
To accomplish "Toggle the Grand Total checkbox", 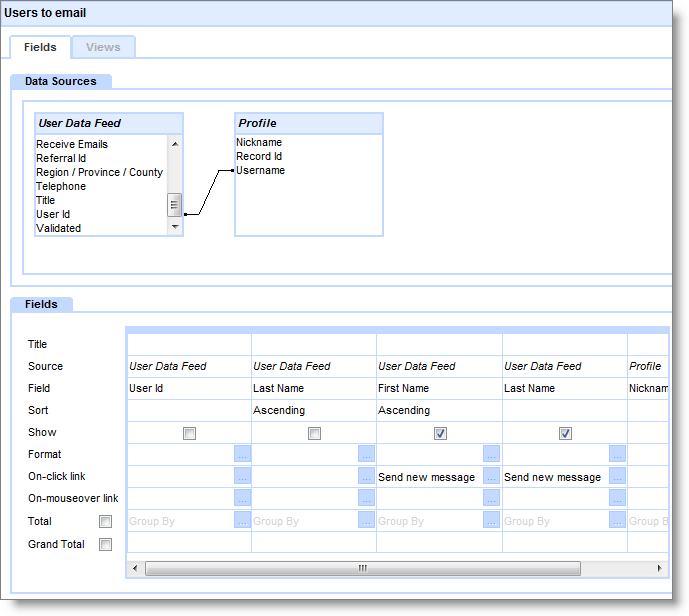I will 105,545.
